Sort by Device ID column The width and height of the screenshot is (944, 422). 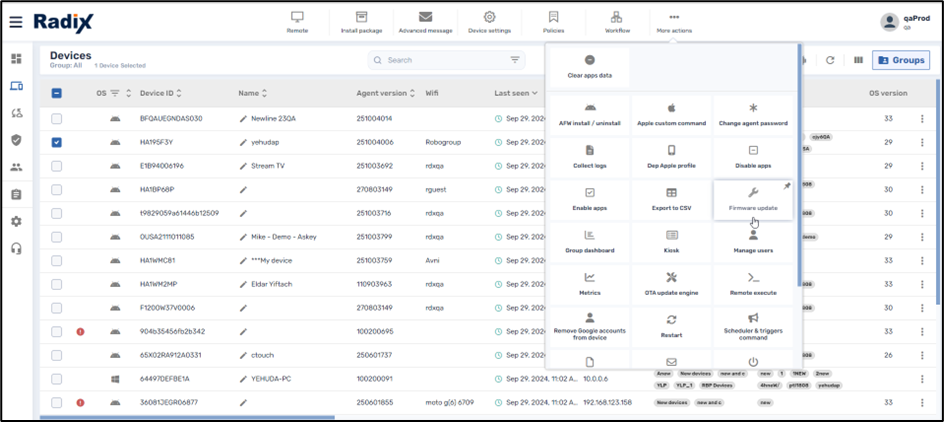pyautogui.click(x=178, y=93)
